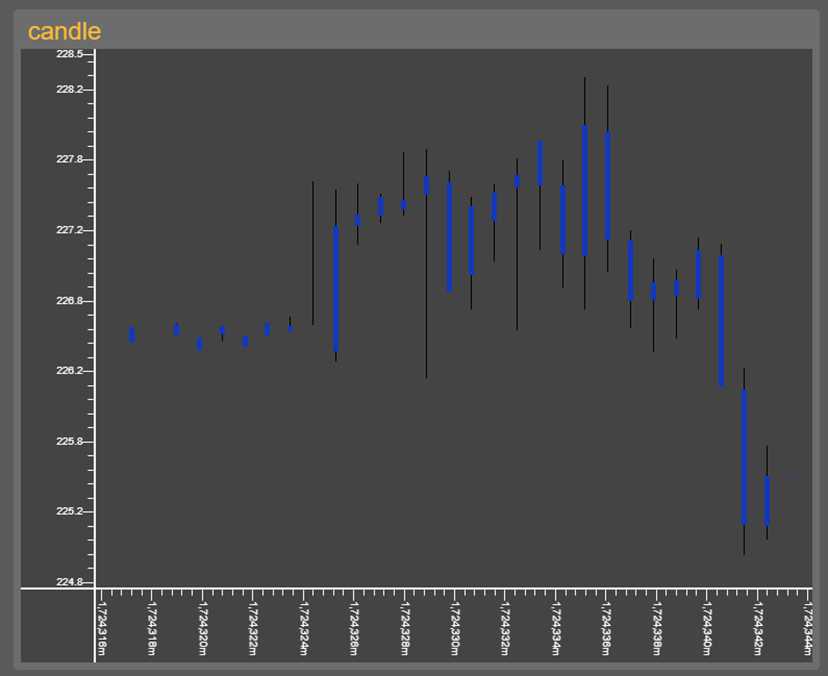
Task: Click the 1,724,336m x-axis label
Action: click(x=606, y=628)
